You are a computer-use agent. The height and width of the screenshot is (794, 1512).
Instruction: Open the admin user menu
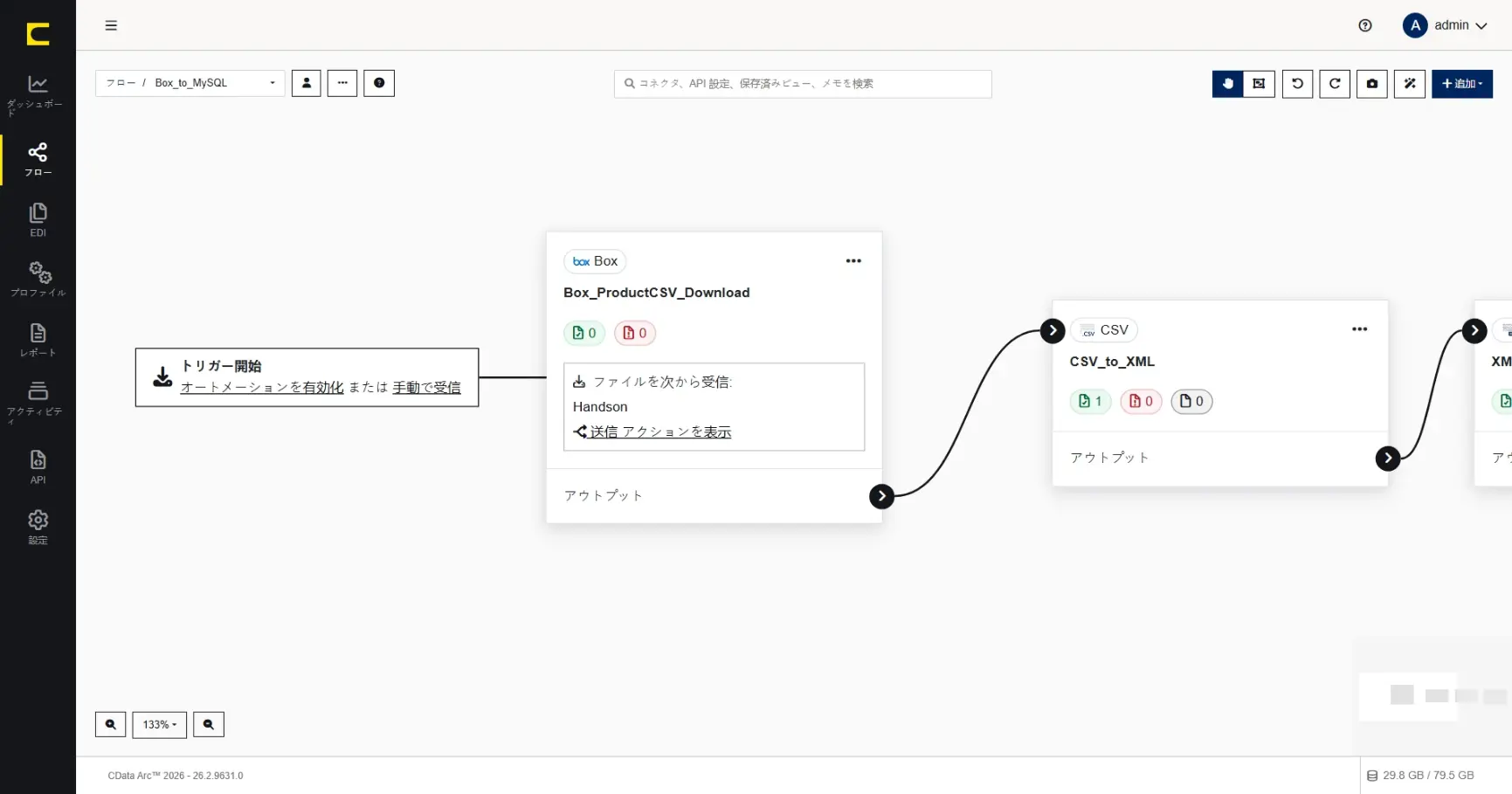pyautogui.click(x=1445, y=25)
